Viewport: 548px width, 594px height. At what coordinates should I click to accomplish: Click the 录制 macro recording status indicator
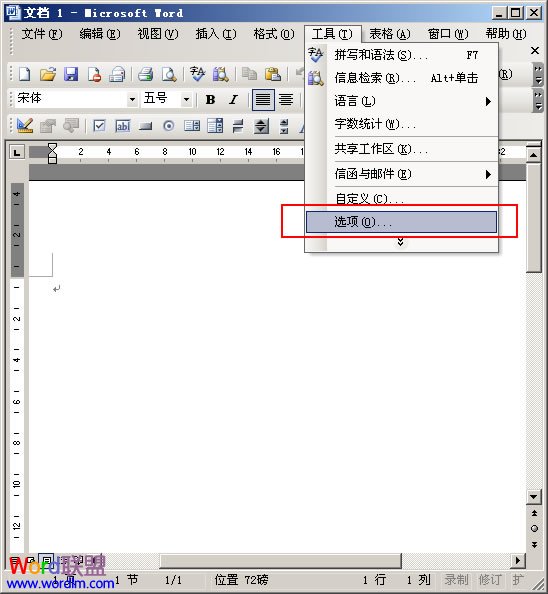tap(456, 580)
